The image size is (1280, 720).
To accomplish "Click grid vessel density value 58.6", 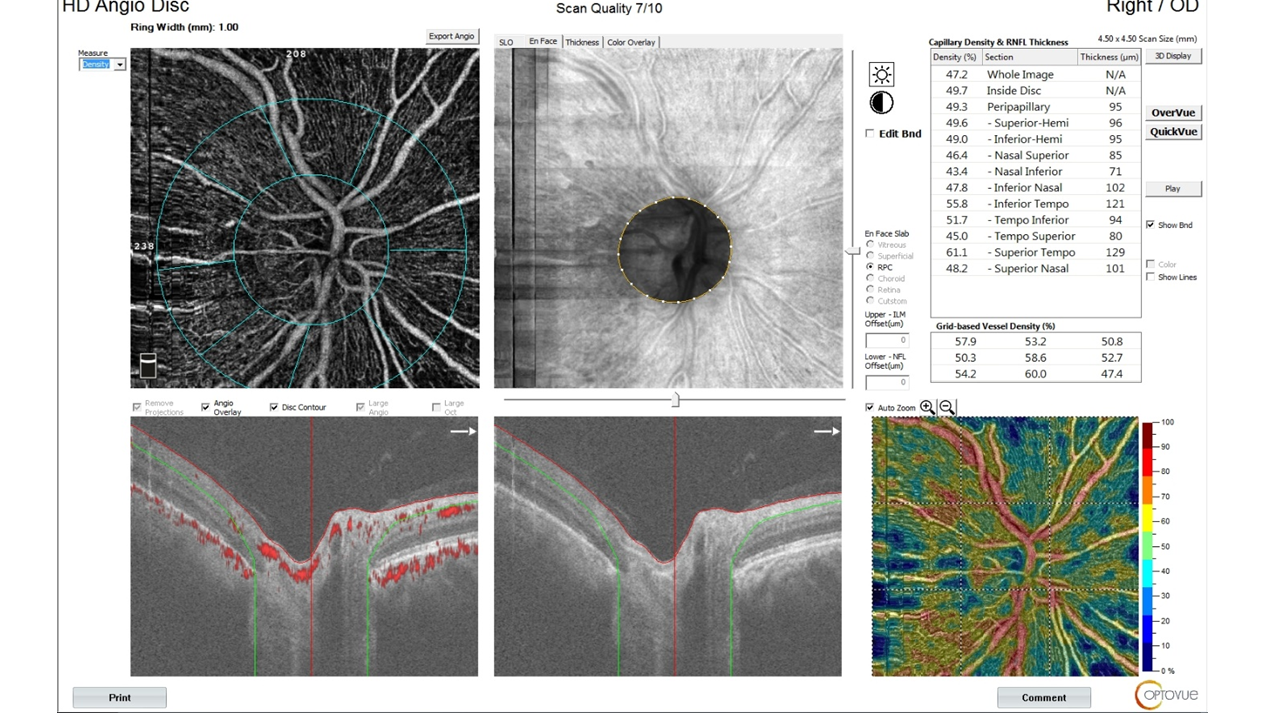I will [x=1035, y=357].
